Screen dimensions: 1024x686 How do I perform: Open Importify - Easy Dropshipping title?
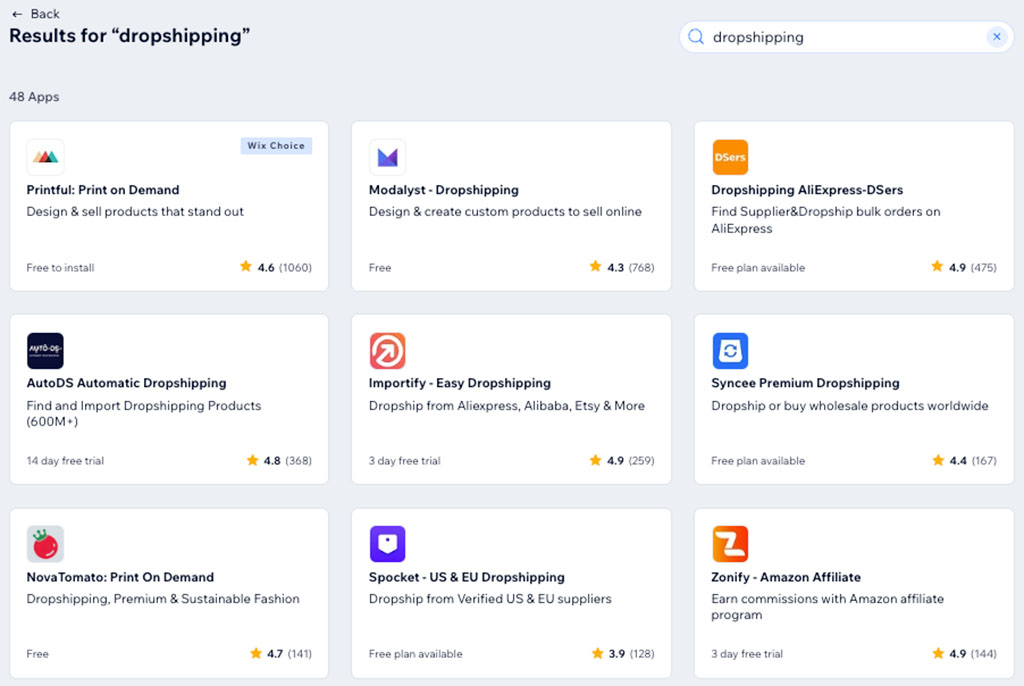coord(460,383)
